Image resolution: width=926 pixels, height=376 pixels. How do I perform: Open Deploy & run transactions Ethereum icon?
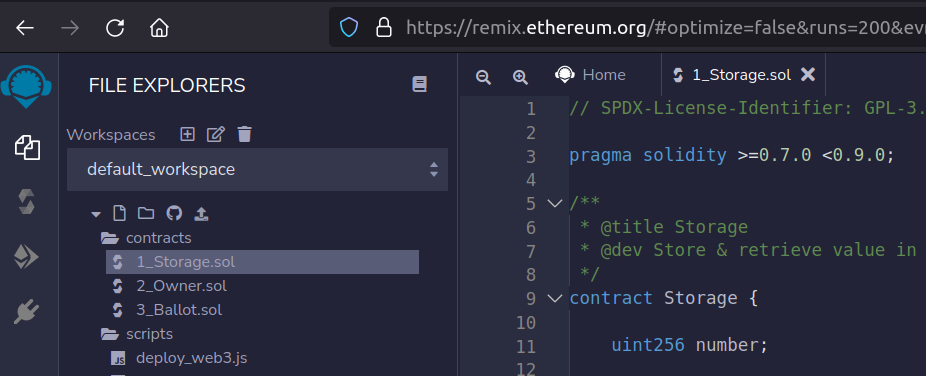[x=27, y=257]
